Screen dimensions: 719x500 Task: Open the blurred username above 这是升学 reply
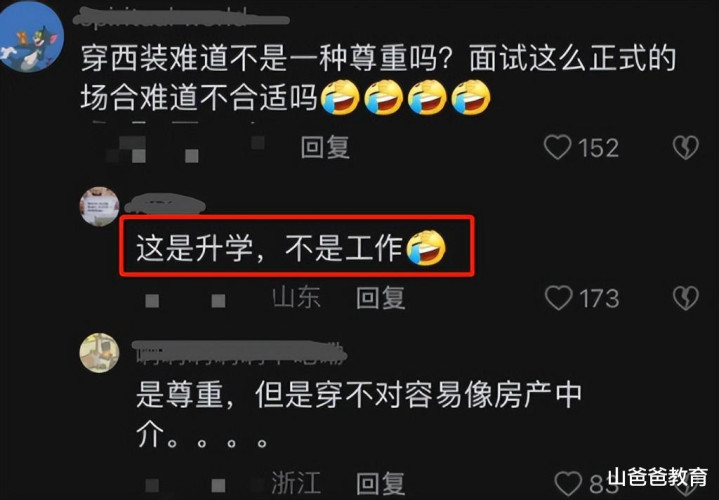(x=165, y=204)
